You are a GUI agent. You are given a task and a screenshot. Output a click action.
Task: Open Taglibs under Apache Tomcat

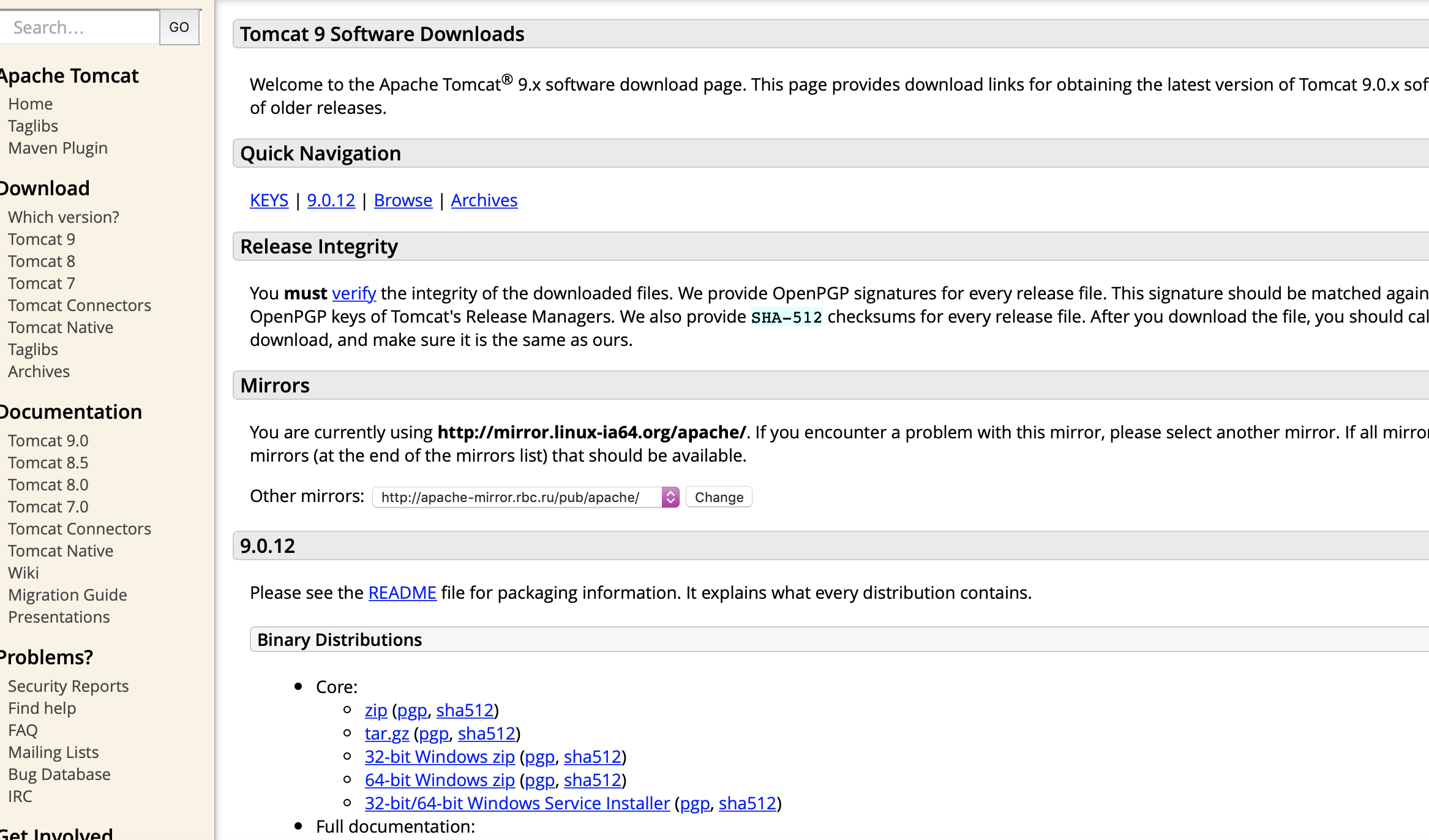pos(33,126)
